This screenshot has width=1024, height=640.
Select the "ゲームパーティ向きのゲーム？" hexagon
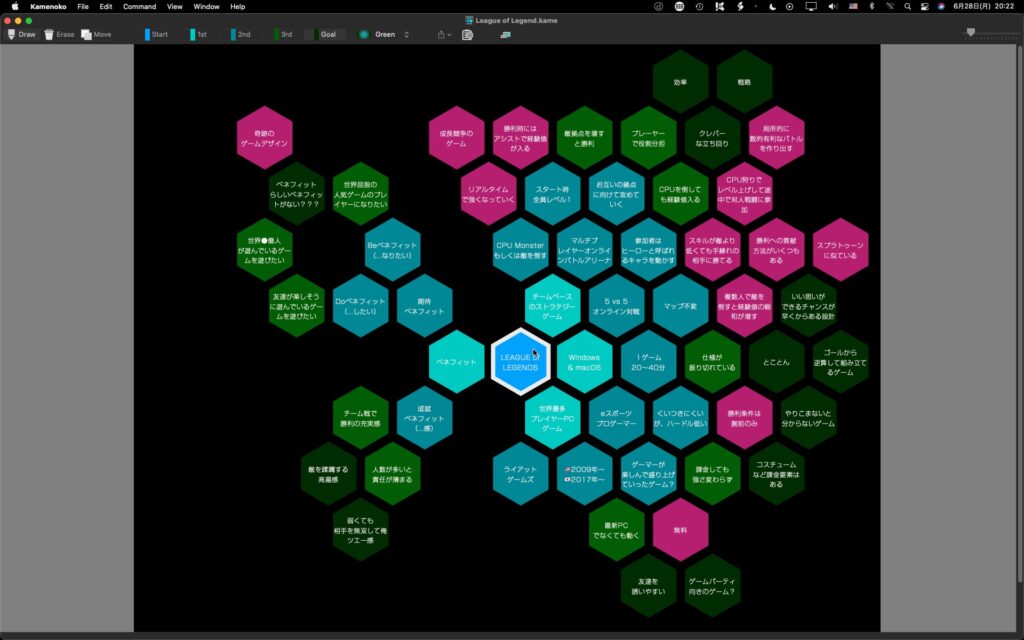click(712, 586)
